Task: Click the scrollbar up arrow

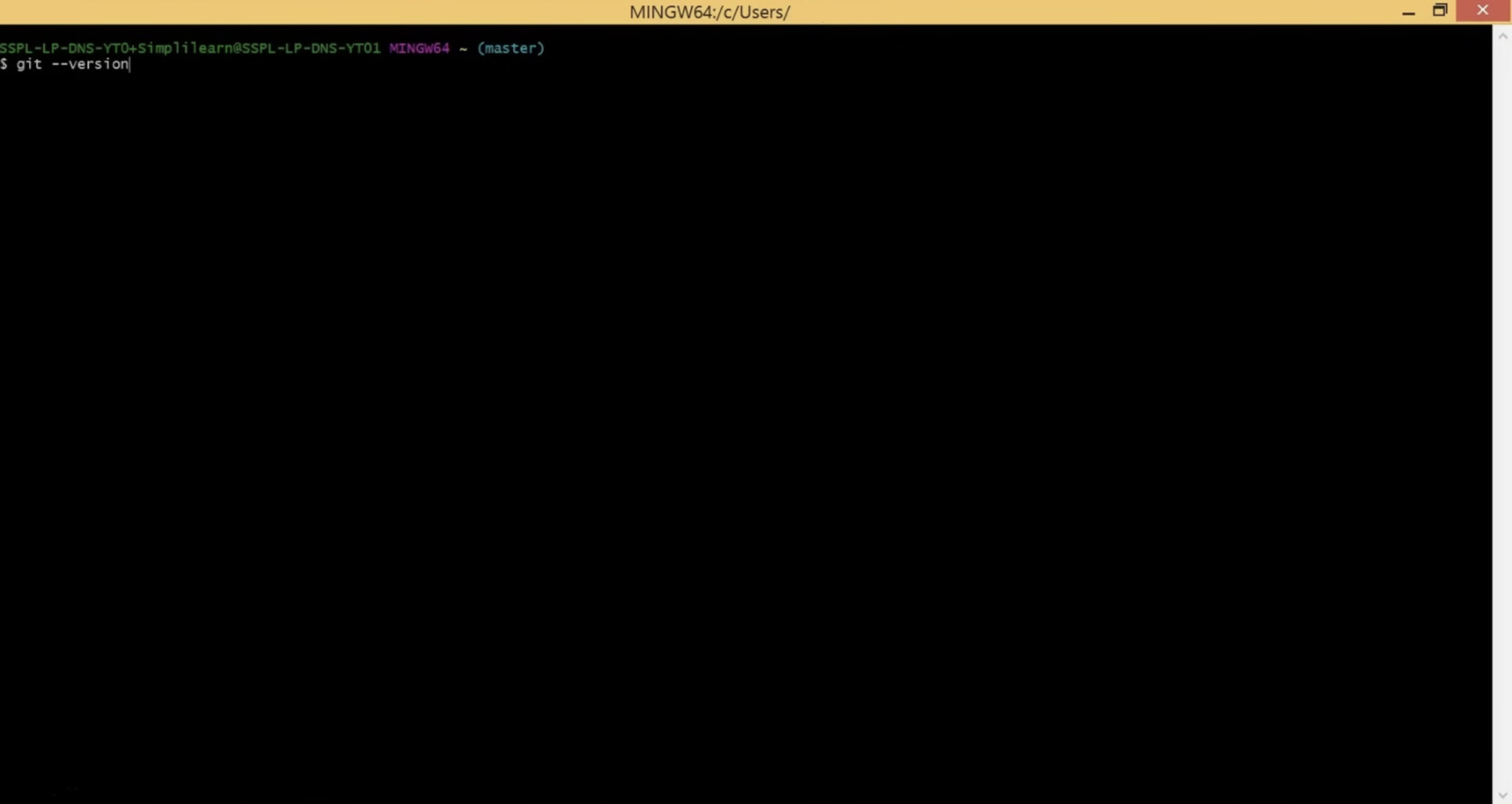Action: click(1503, 35)
